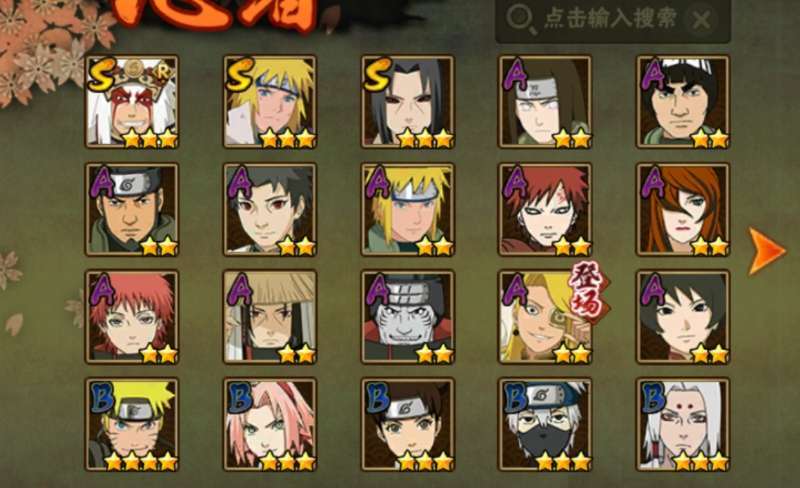Select the S-rank black-haired red-eyed ninja

pyautogui.click(x=408, y=102)
